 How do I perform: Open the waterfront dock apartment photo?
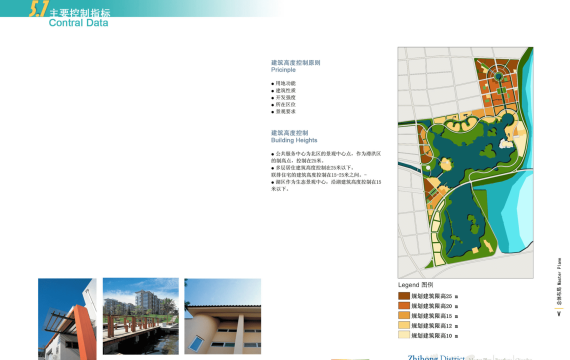(x=141, y=316)
